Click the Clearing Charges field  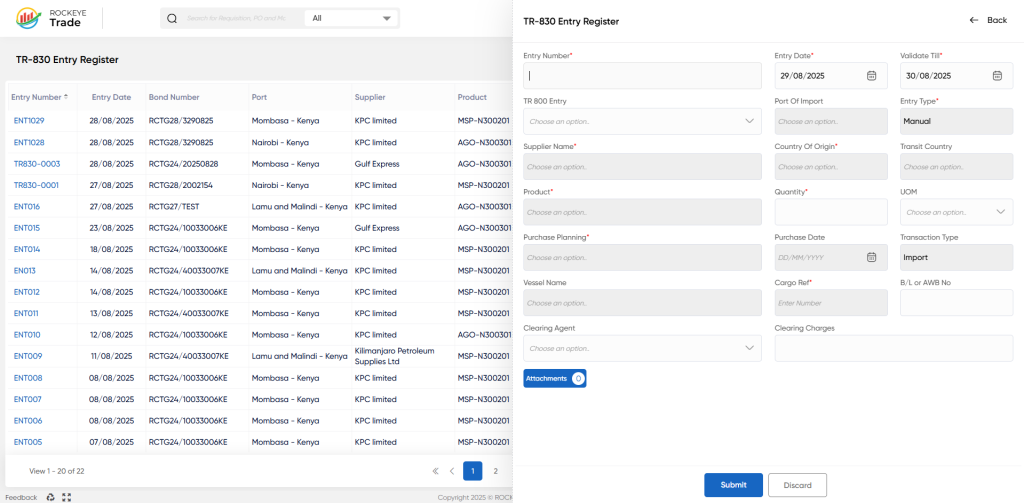pyautogui.click(x=894, y=348)
